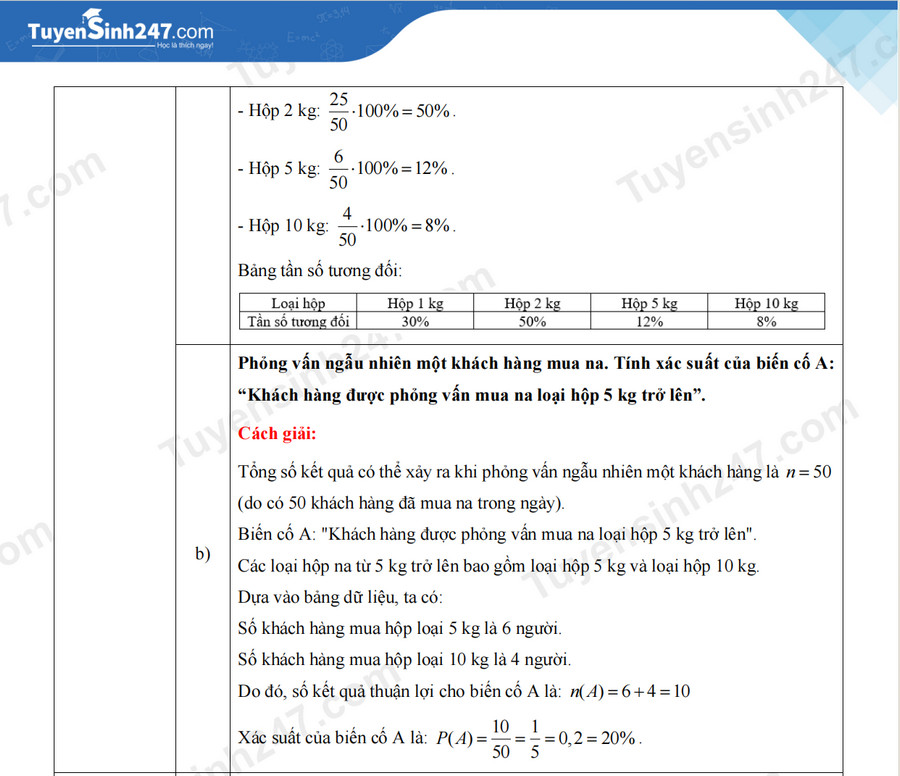This screenshot has height=776, width=900.
Task: Click the 'b)' part label
Action: (x=203, y=553)
